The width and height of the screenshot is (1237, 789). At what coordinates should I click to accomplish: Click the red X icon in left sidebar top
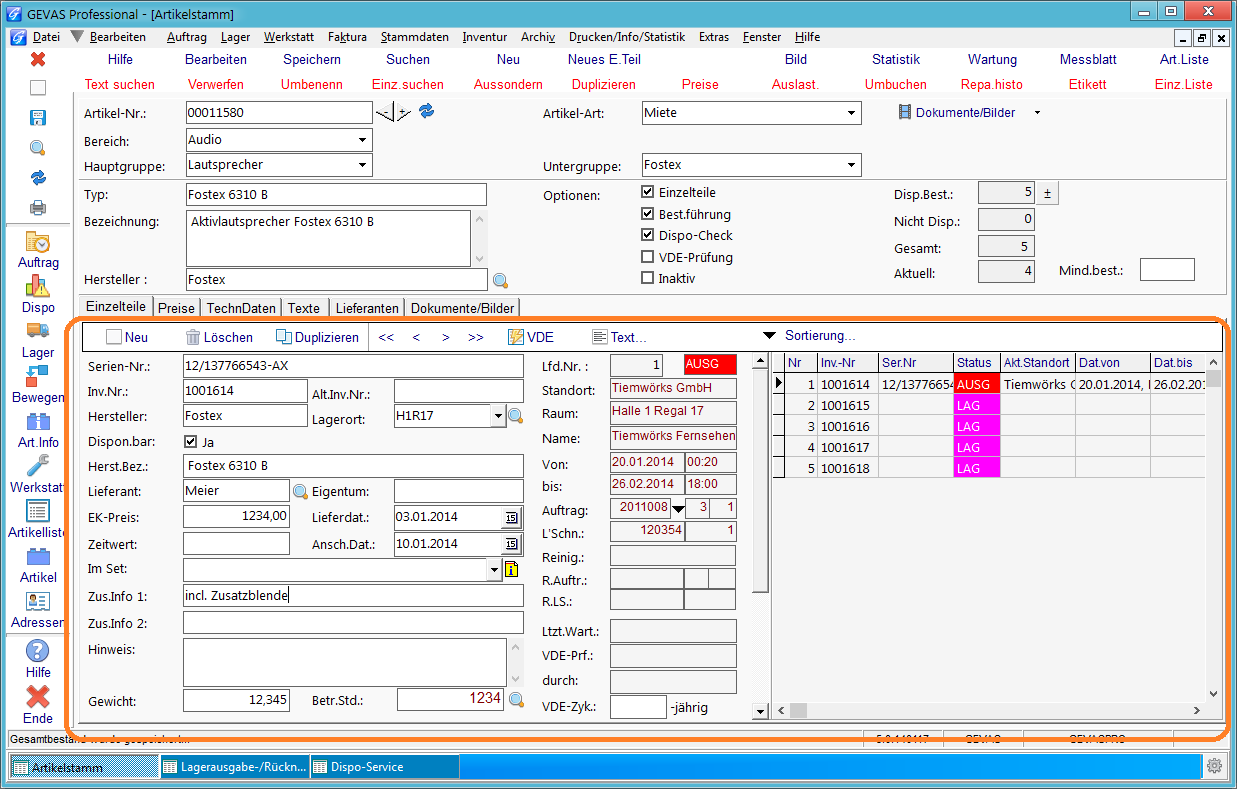(38, 60)
